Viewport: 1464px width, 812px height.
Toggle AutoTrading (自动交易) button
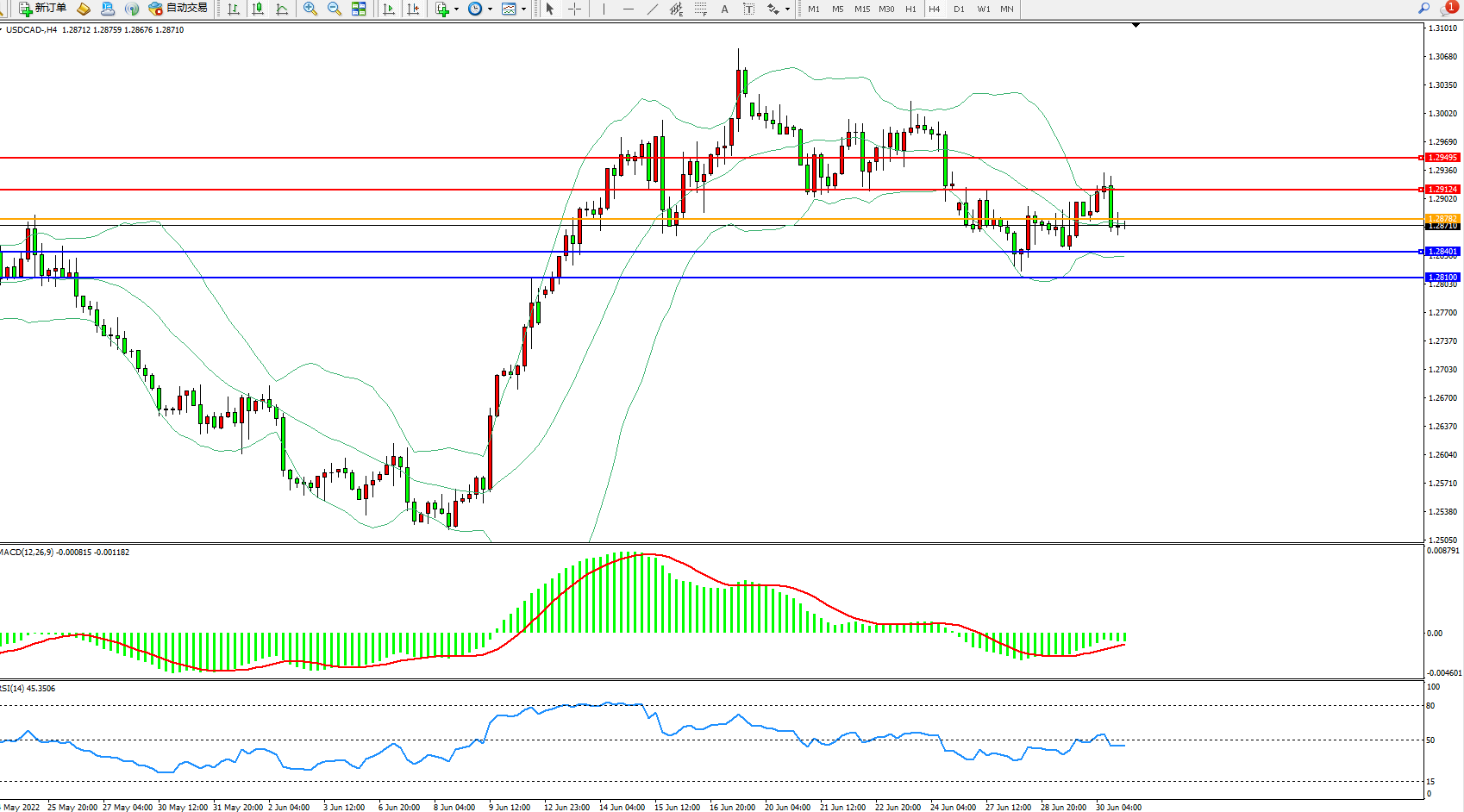click(x=178, y=9)
